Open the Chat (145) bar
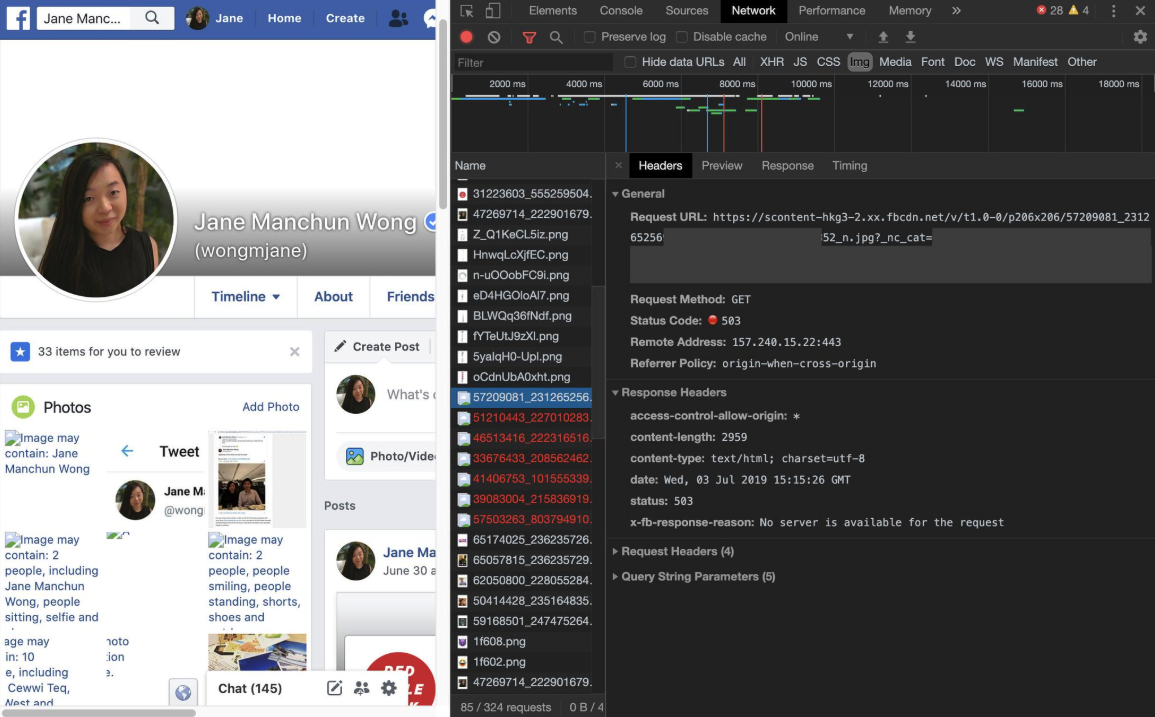 [250, 688]
